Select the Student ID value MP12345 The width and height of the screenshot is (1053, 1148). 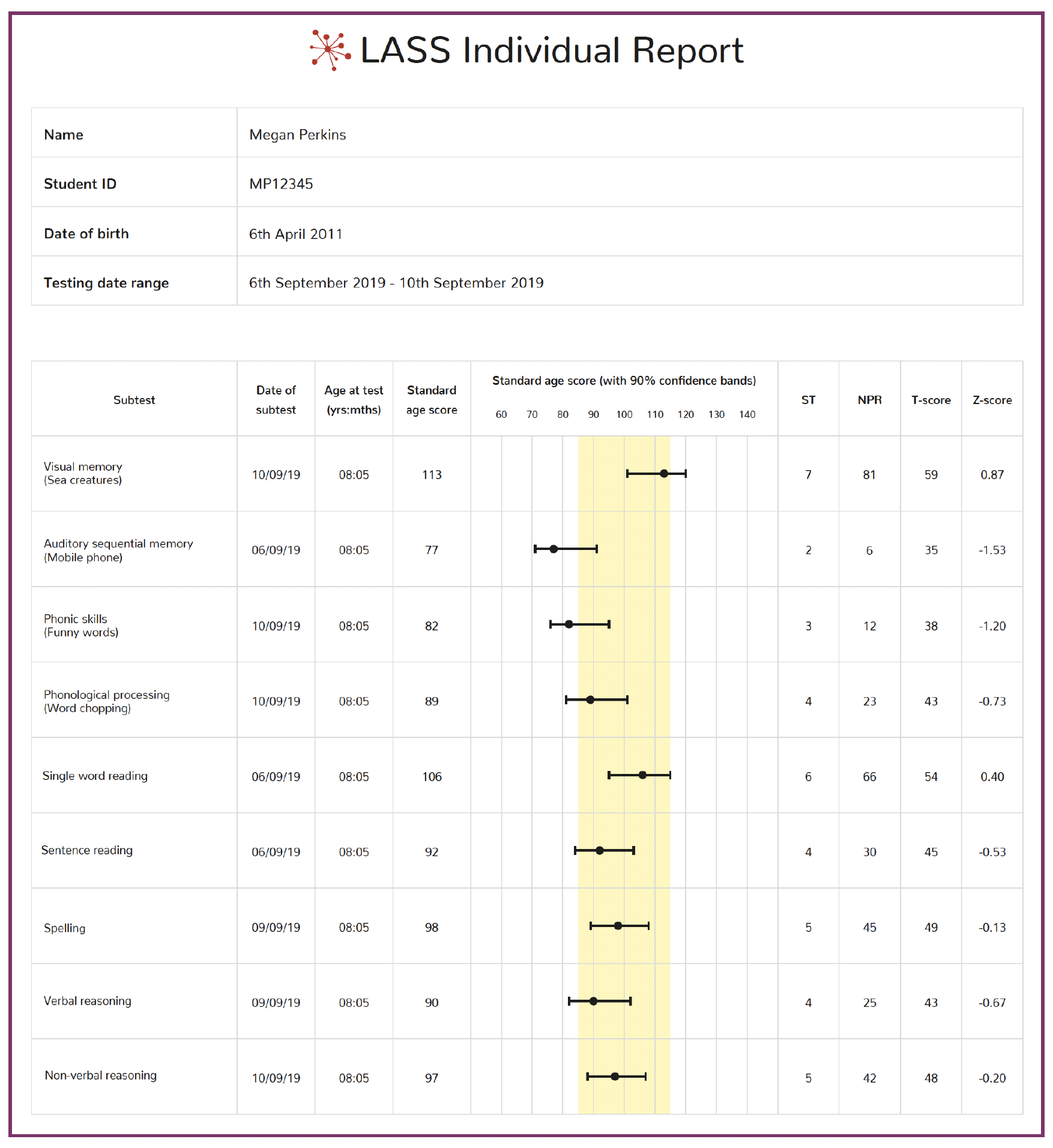click(281, 184)
